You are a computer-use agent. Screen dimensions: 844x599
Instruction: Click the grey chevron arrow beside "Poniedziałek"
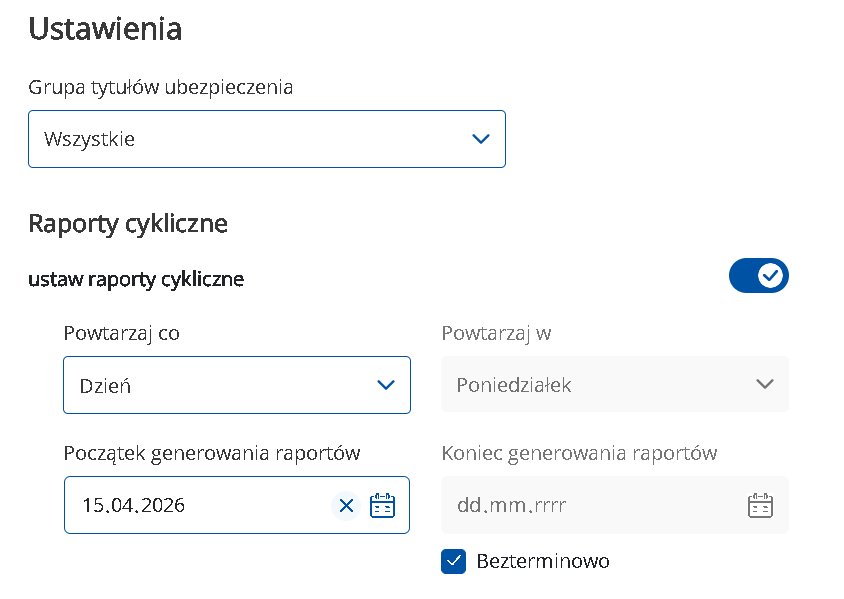765,385
